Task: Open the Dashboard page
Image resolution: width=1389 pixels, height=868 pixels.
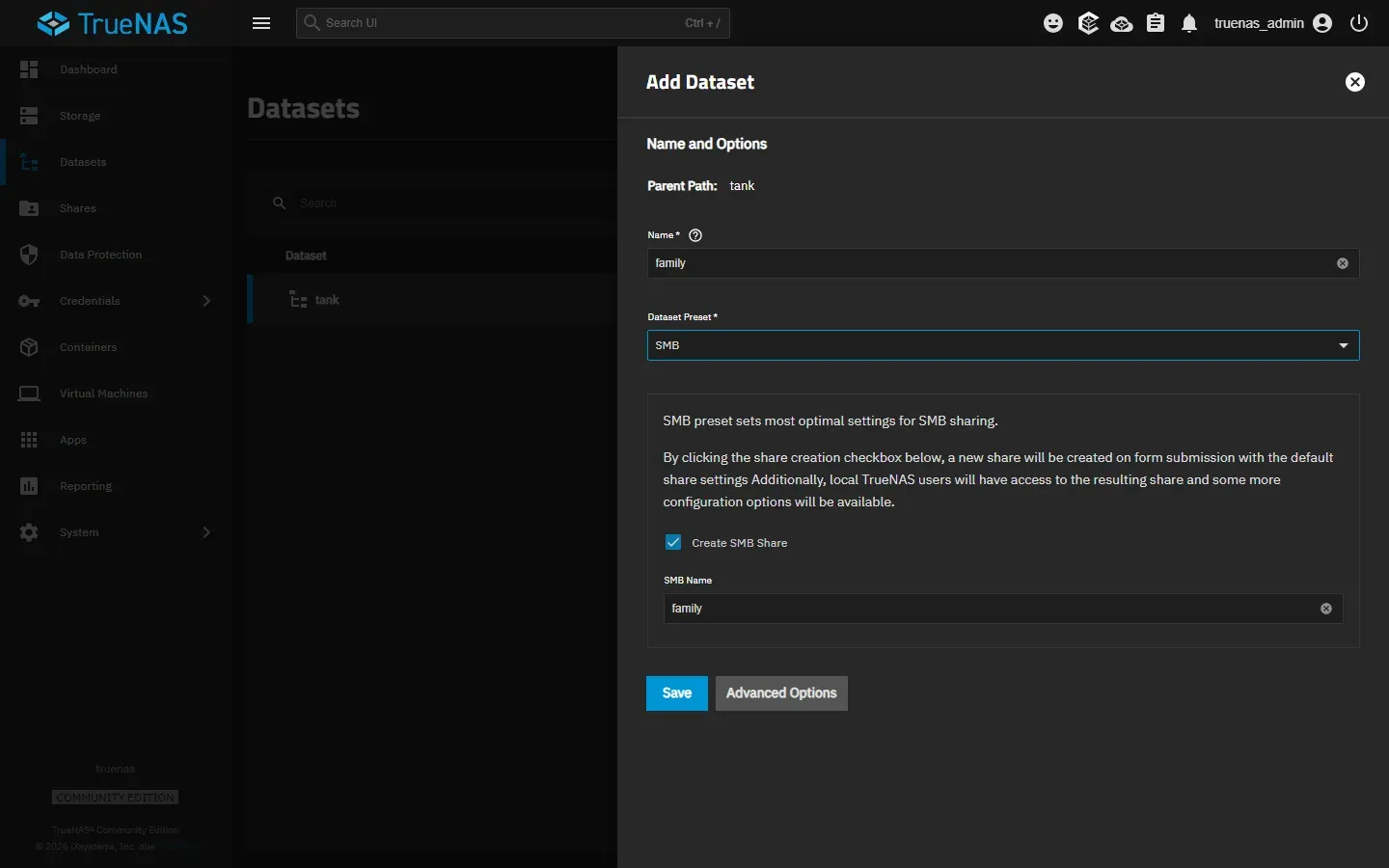Action: (116, 69)
